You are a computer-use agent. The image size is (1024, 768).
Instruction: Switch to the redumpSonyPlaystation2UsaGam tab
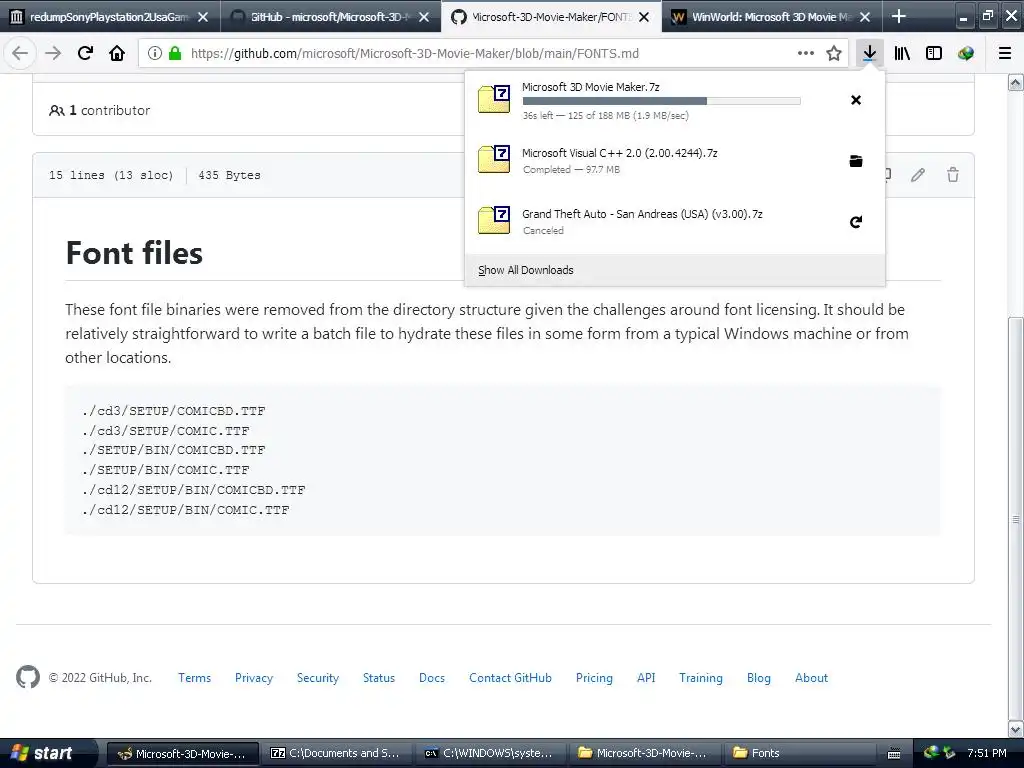[x=110, y=17]
